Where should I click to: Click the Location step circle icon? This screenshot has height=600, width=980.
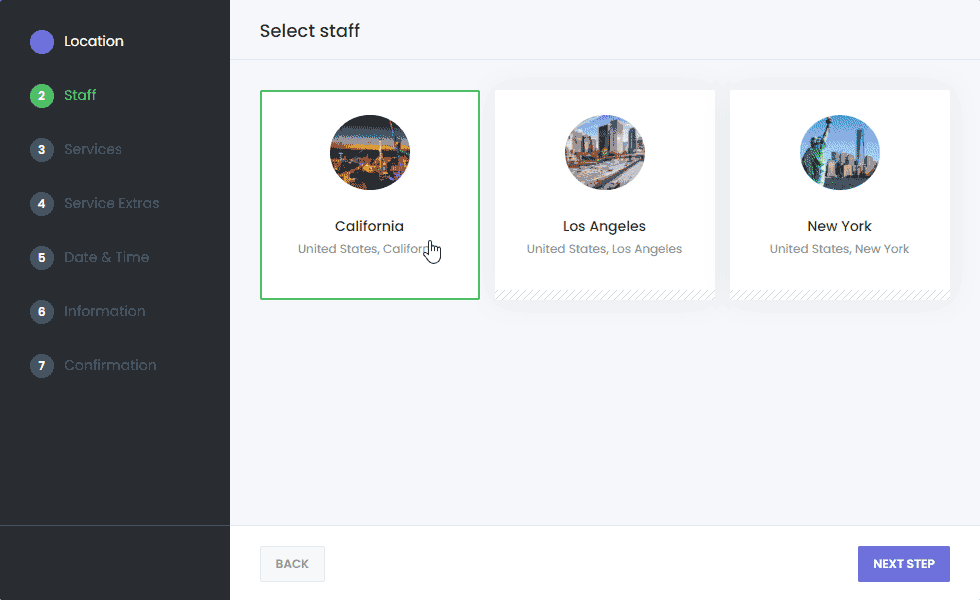coord(42,42)
